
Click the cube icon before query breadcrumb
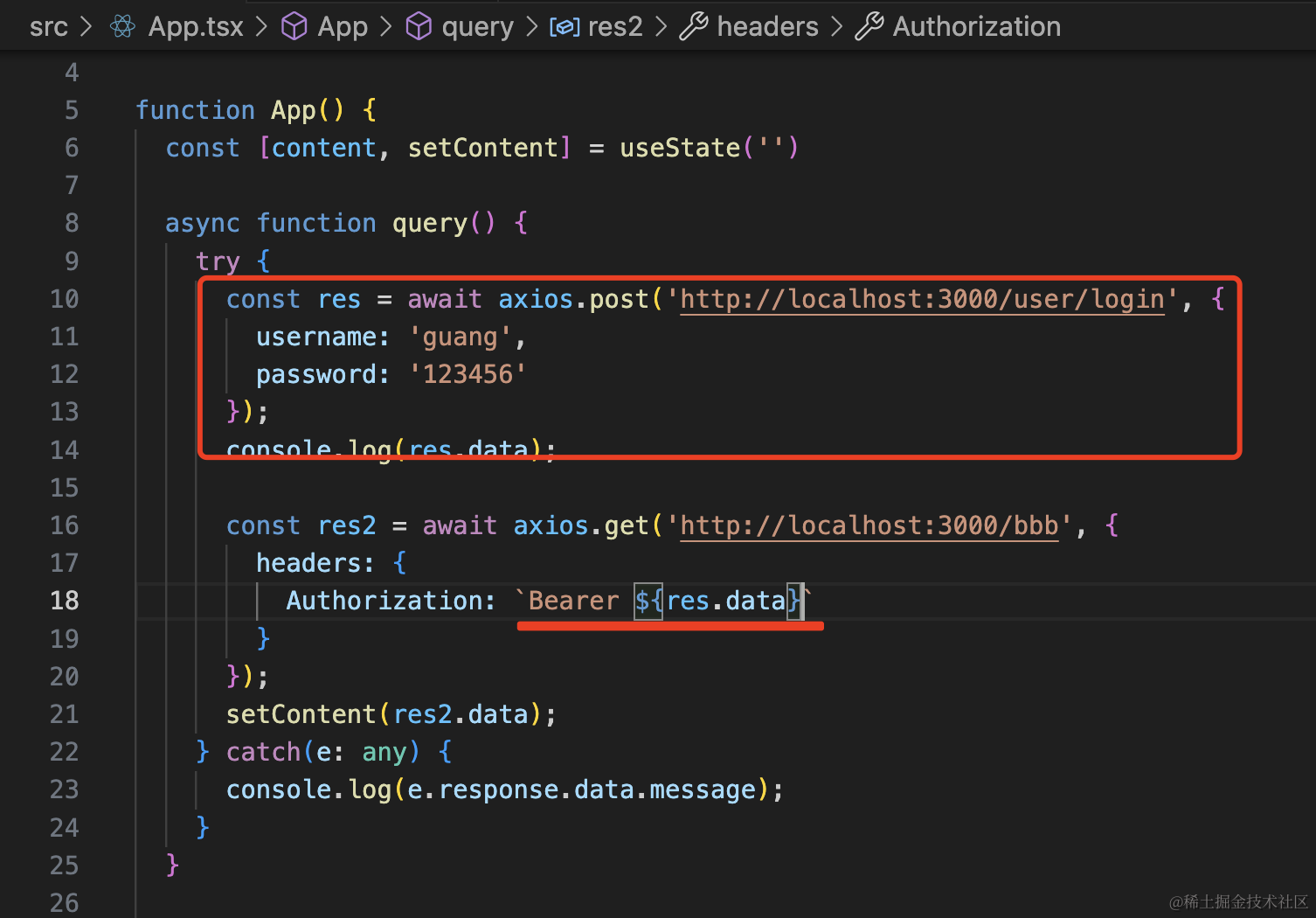tap(419, 27)
